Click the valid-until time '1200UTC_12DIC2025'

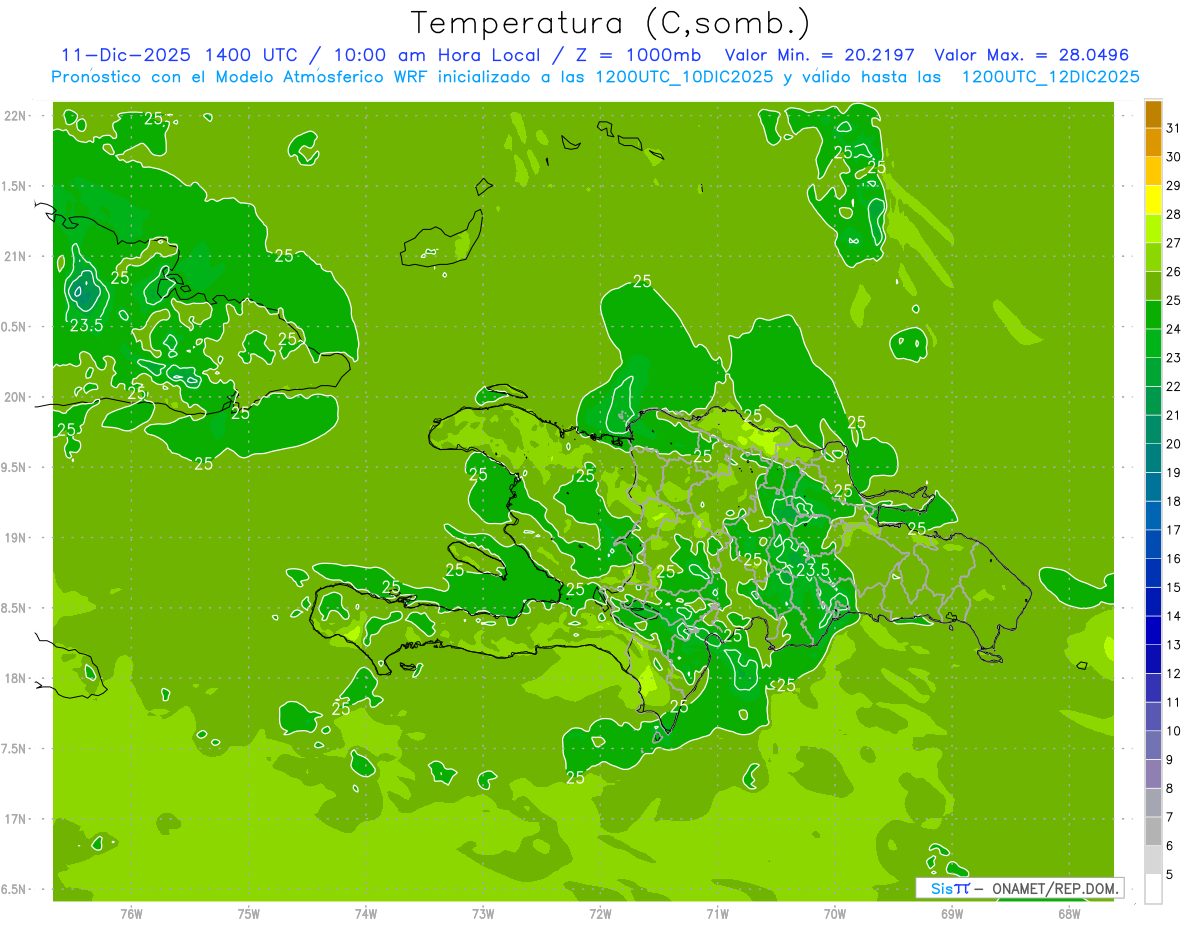tap(1050, 77)
